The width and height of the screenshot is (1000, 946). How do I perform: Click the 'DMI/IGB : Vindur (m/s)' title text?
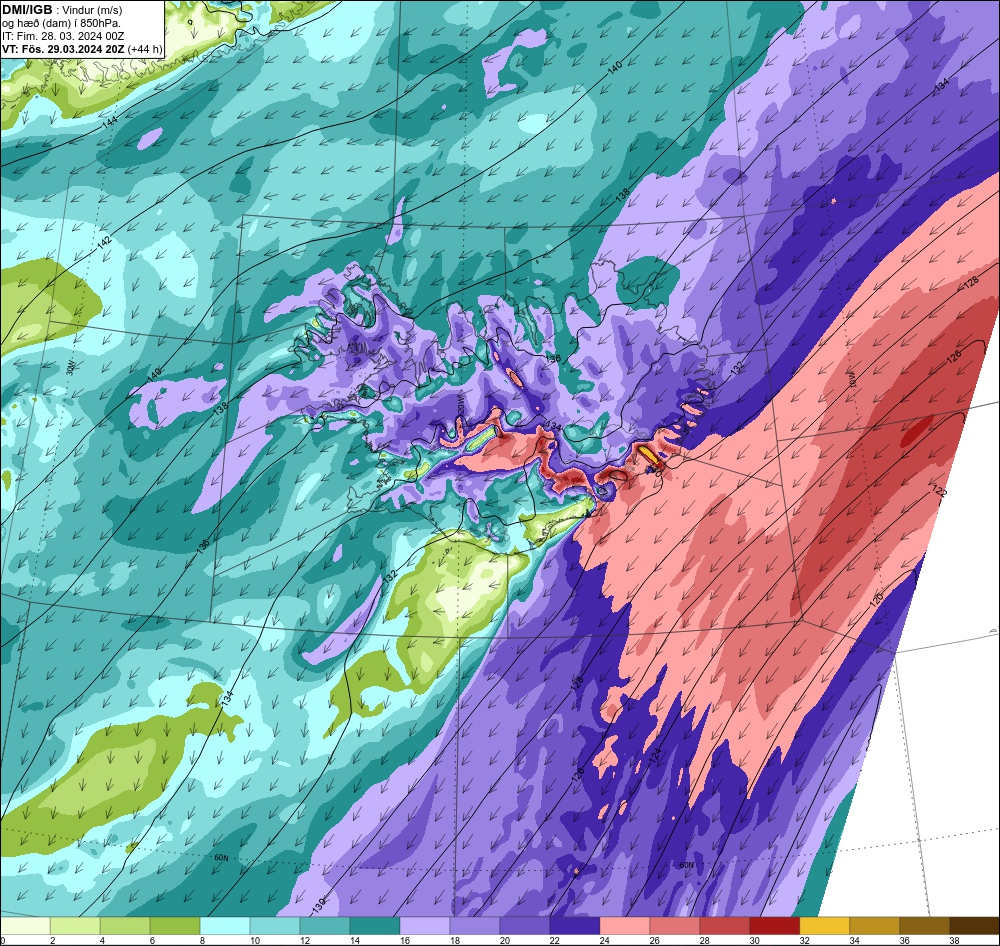[x=62, y=10]
